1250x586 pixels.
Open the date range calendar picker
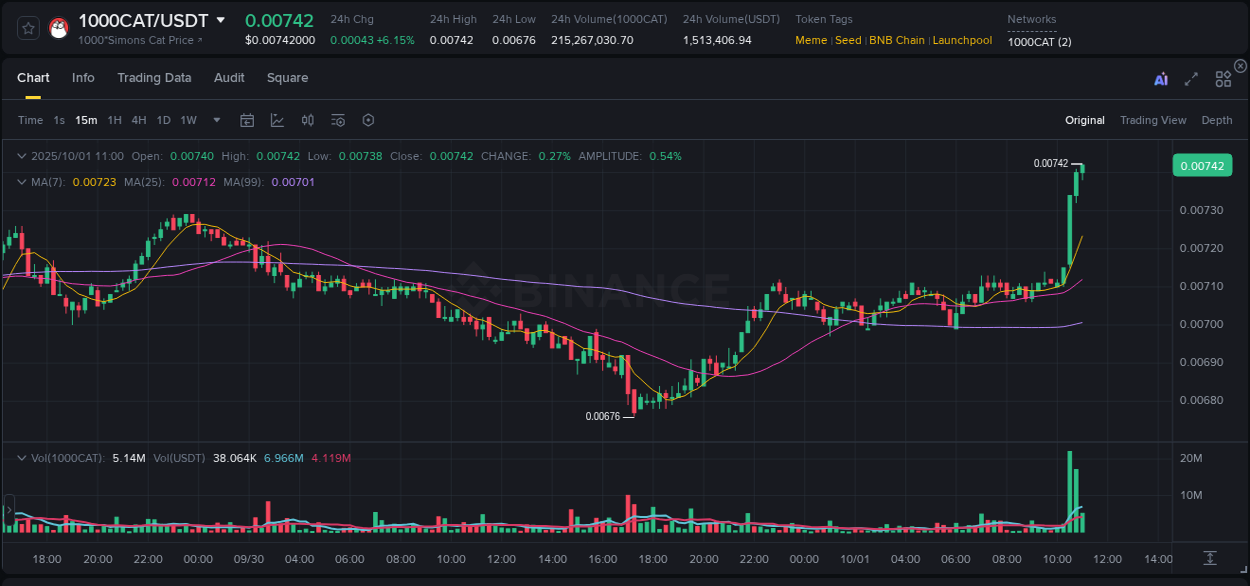click(247, 120)
